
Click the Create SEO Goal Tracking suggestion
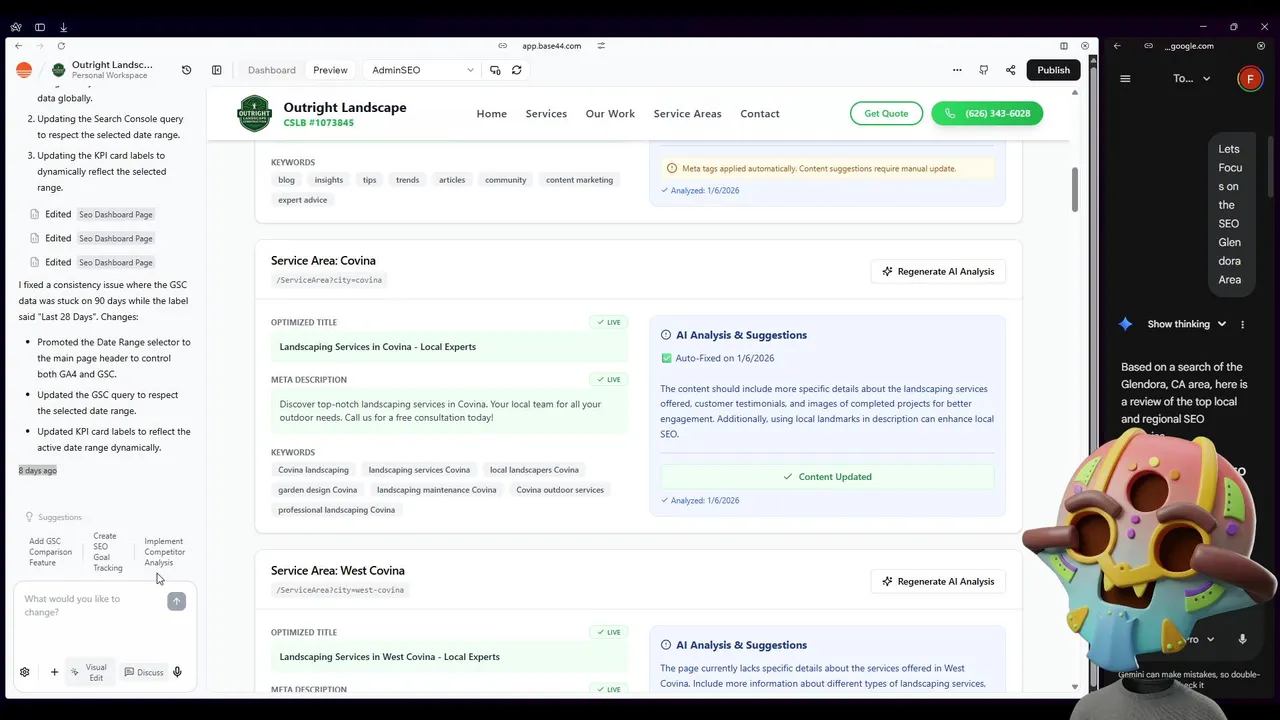(108, 552)
